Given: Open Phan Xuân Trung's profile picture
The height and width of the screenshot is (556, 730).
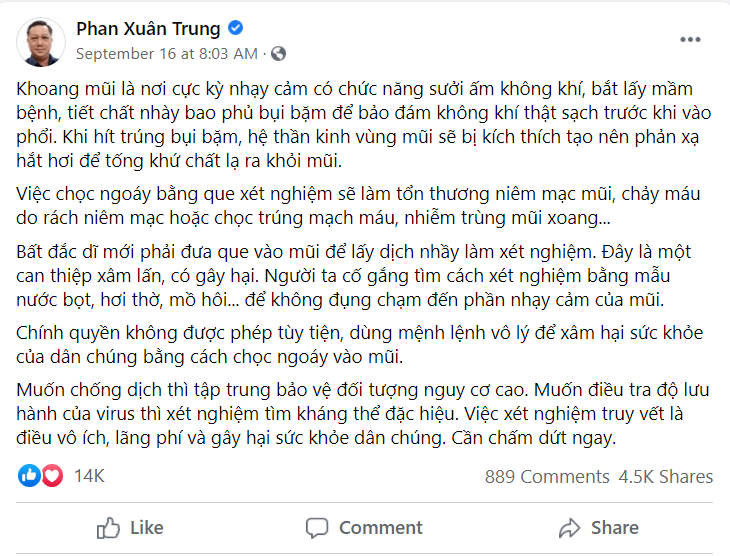Looking at the screenshot, I should point(41,41).
